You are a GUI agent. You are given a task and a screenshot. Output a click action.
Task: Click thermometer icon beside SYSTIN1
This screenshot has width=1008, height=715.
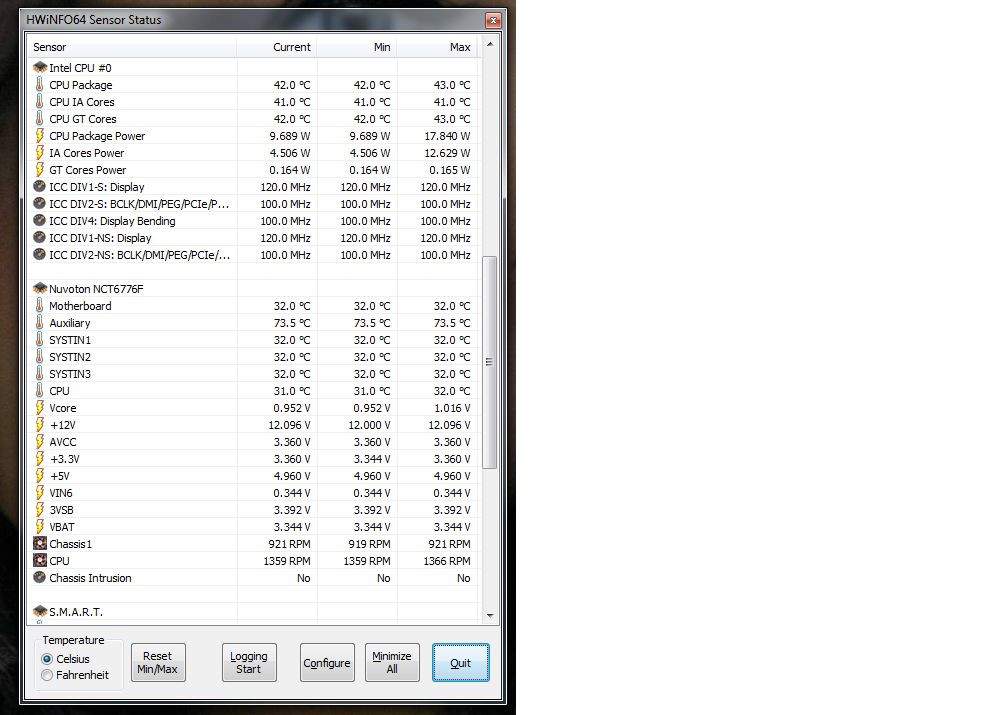(39, 339)
